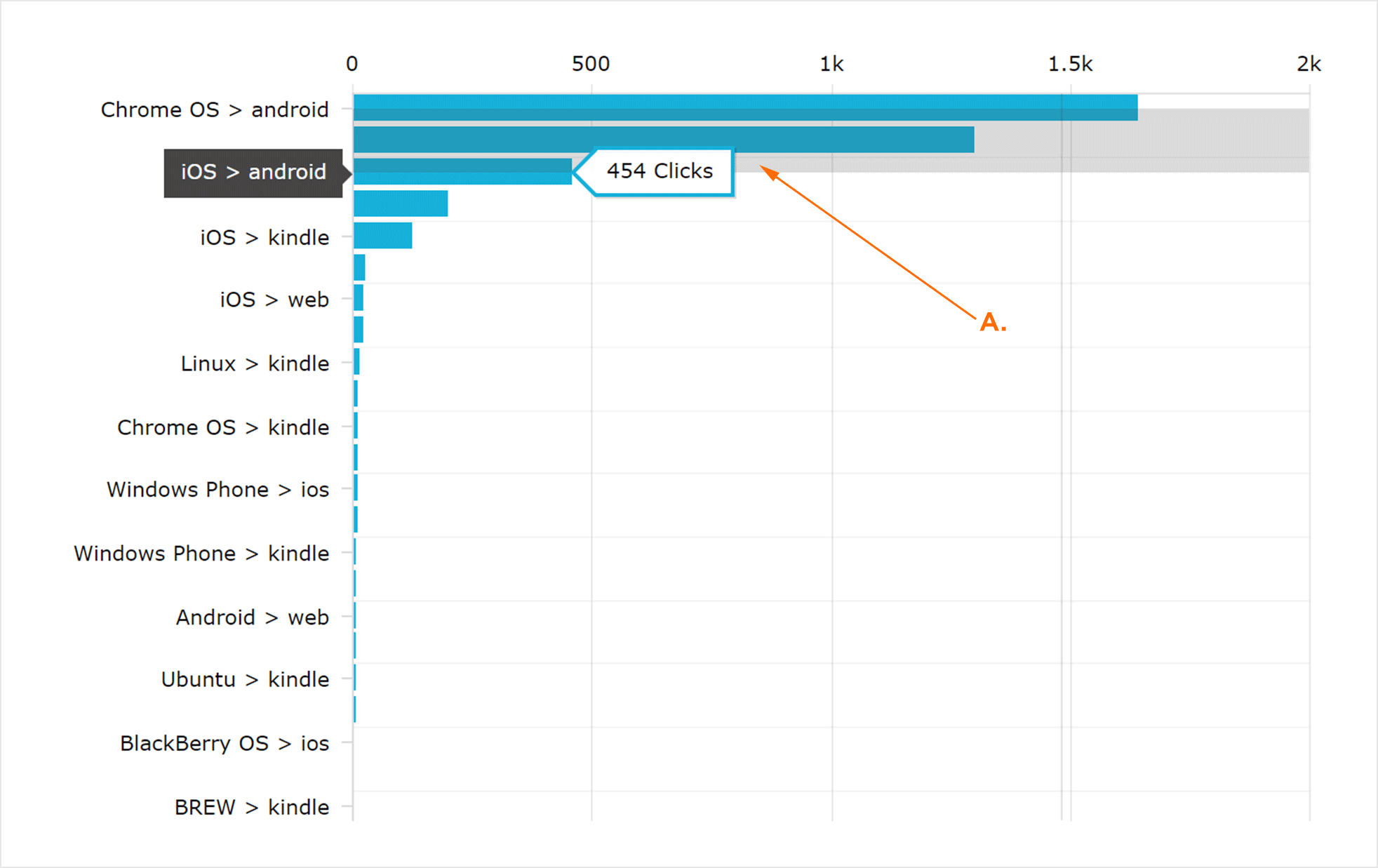Viewport: 1378px width, 868px height.
Task: Click the orange A. annotation label
Action: 993,323
